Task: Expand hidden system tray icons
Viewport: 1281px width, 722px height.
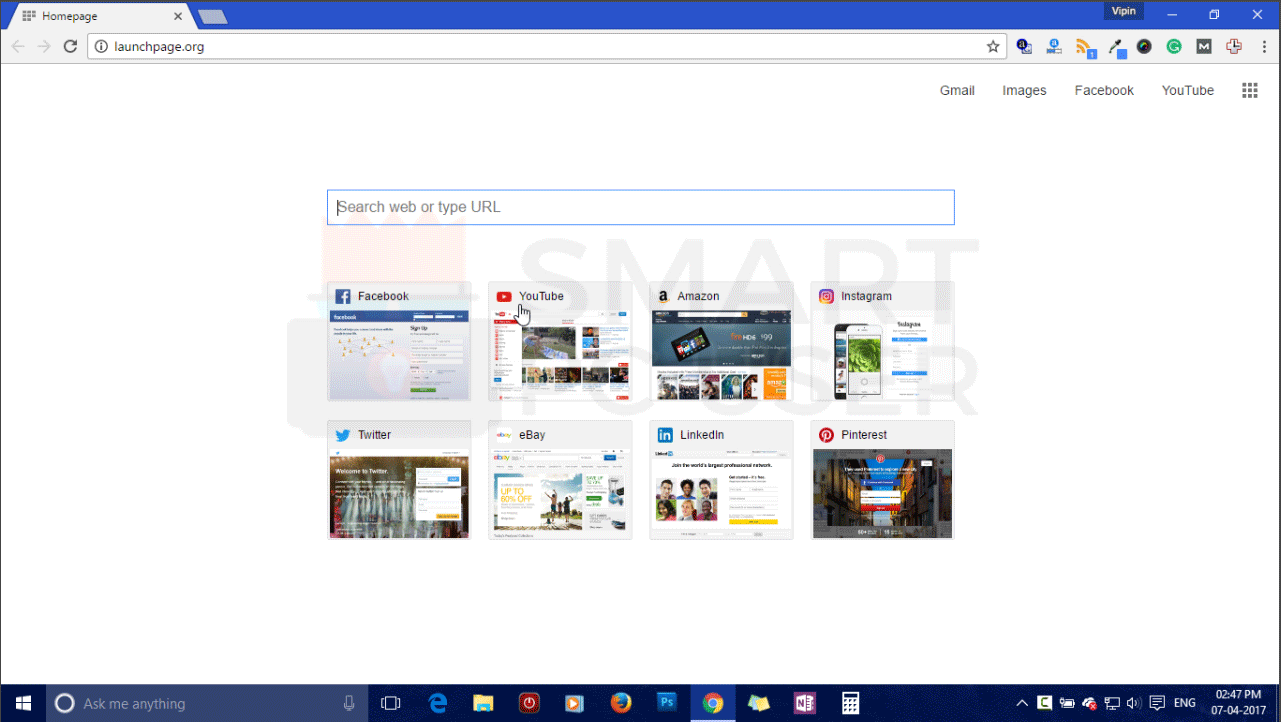Action: [1022, 703]
